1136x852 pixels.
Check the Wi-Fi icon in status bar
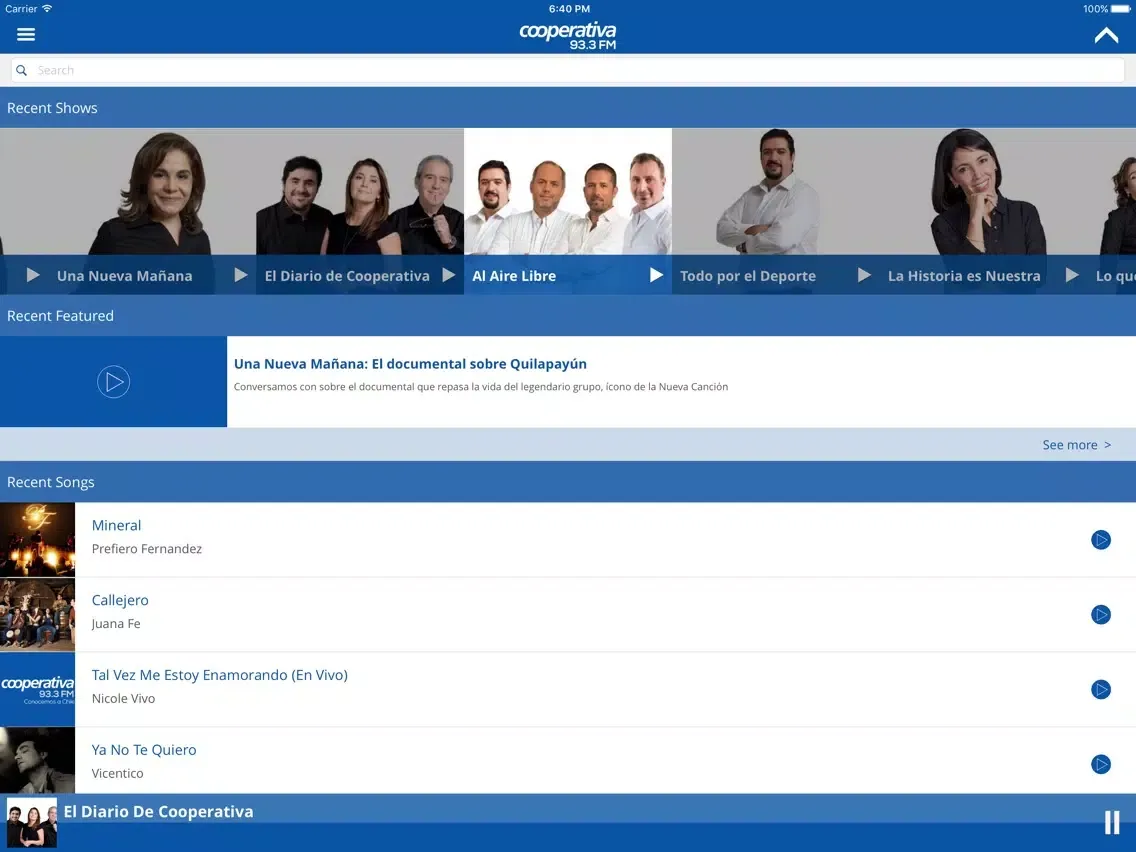[x=47, y=9]
